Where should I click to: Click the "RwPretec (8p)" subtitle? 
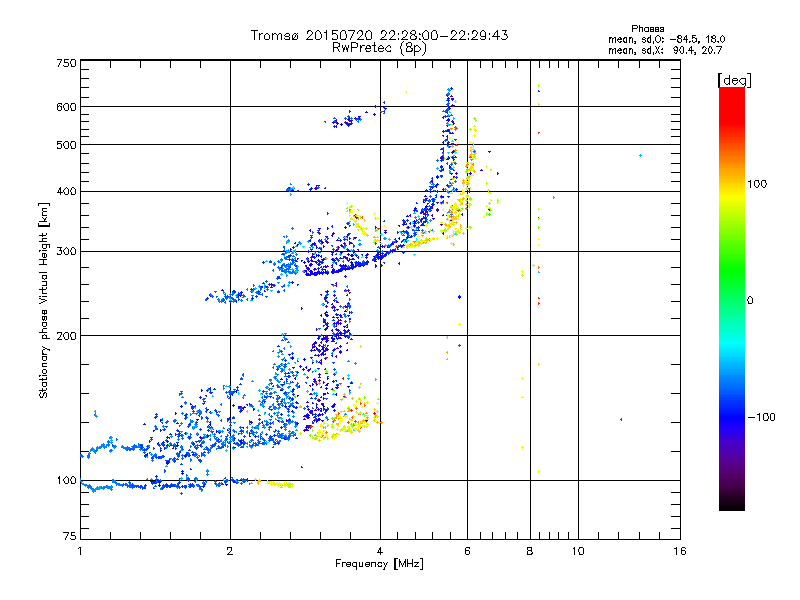pos(379,48)
